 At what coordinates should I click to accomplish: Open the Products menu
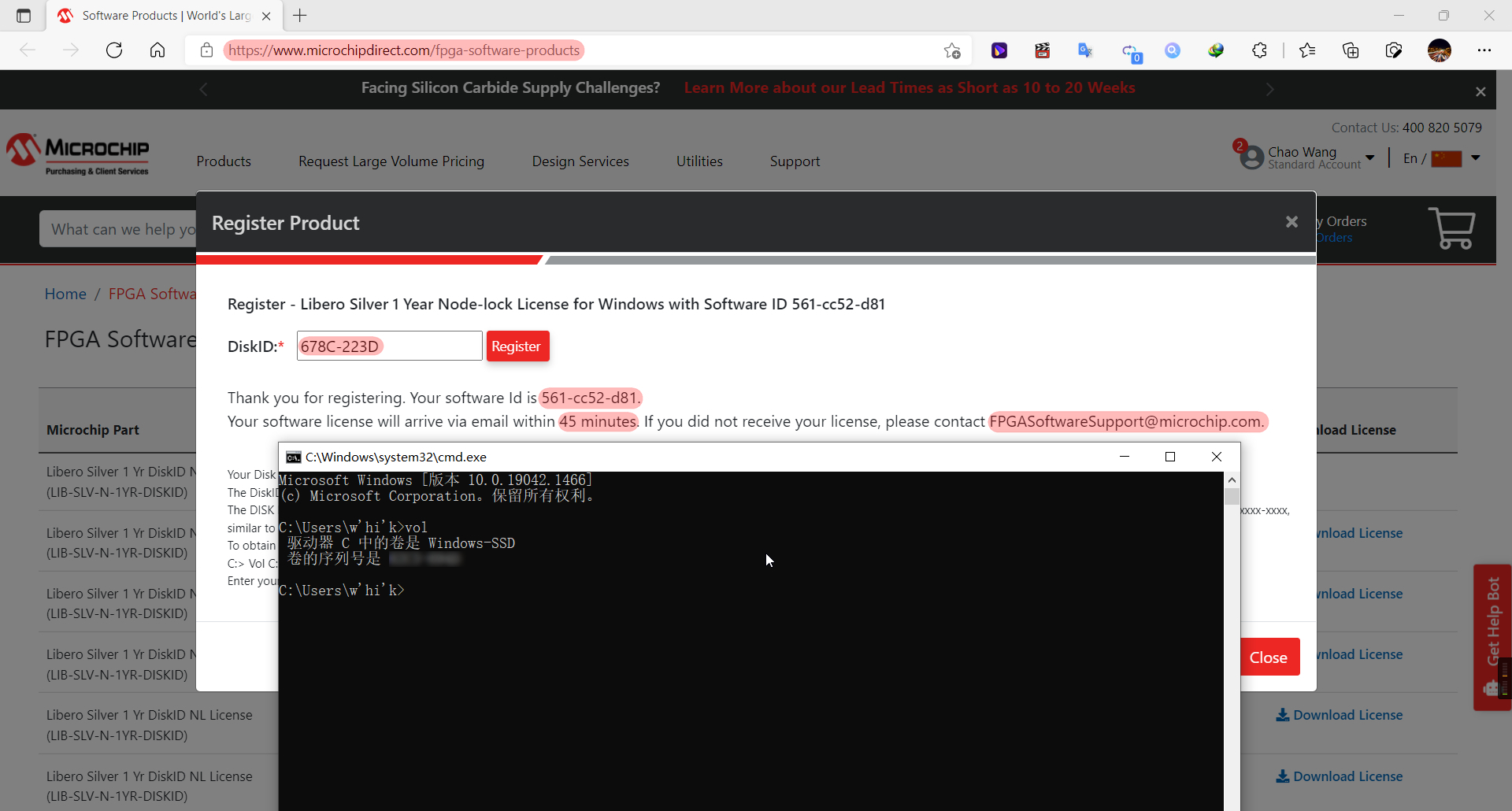pyautogui.click(x=224, y=161)
